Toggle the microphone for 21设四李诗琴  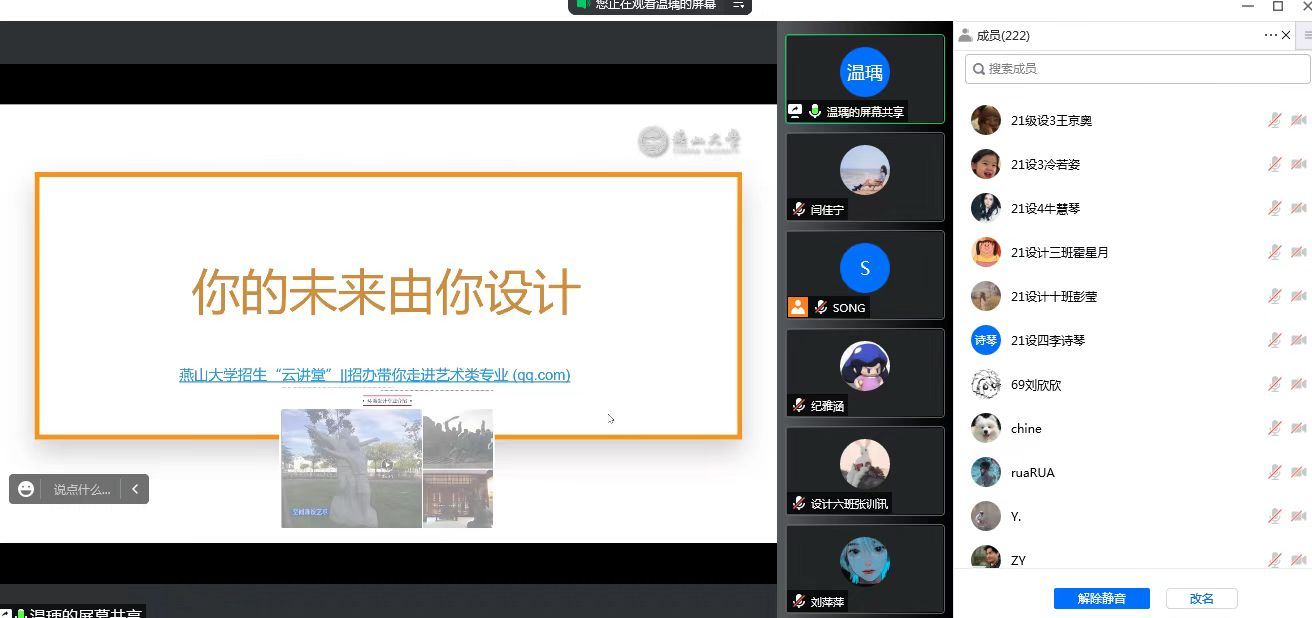point(1274,340)
